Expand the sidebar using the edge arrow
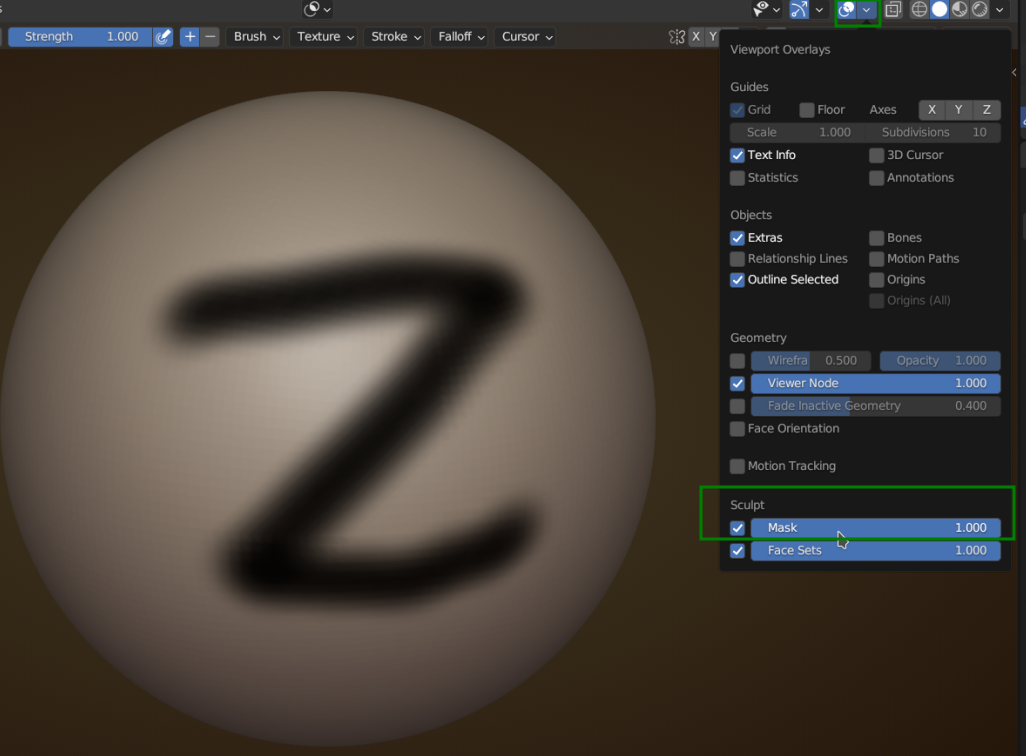The height and width of the screenshot is (756, 1026). [1014, 73]
